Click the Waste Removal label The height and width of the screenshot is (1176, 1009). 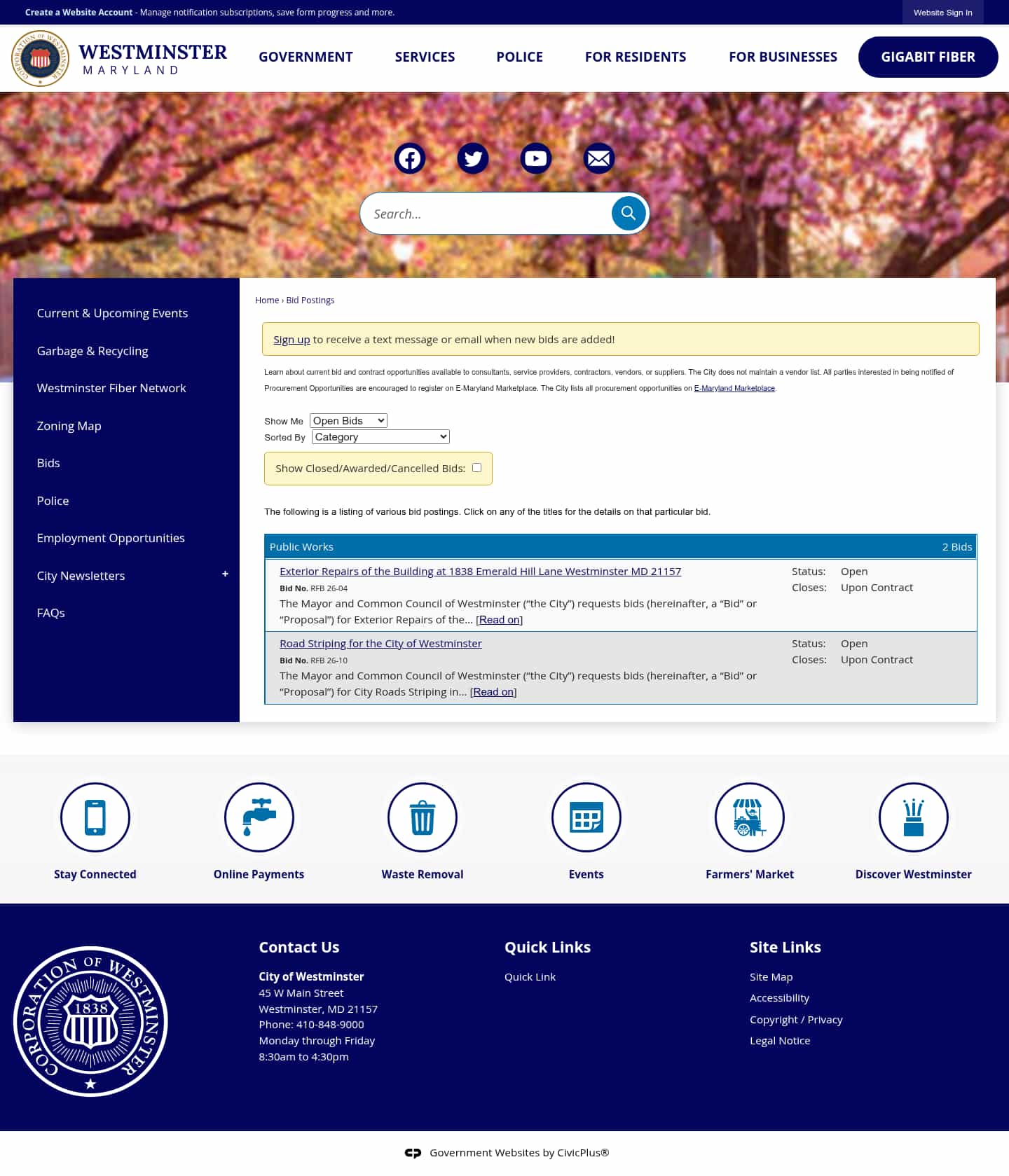[x=423, y=874]
